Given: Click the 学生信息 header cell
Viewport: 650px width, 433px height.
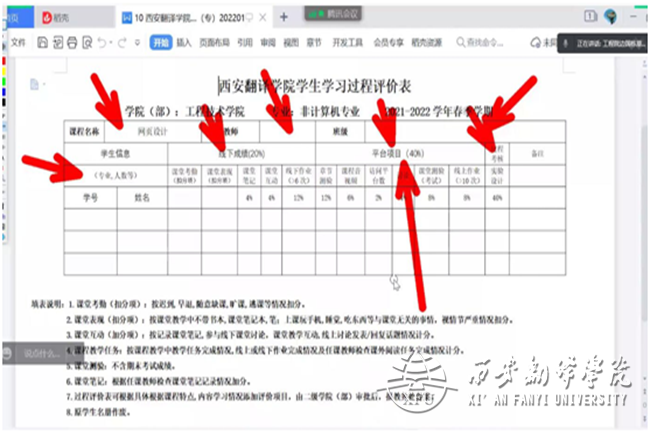Looking at the screenshot, I should [x=116, y=154].
